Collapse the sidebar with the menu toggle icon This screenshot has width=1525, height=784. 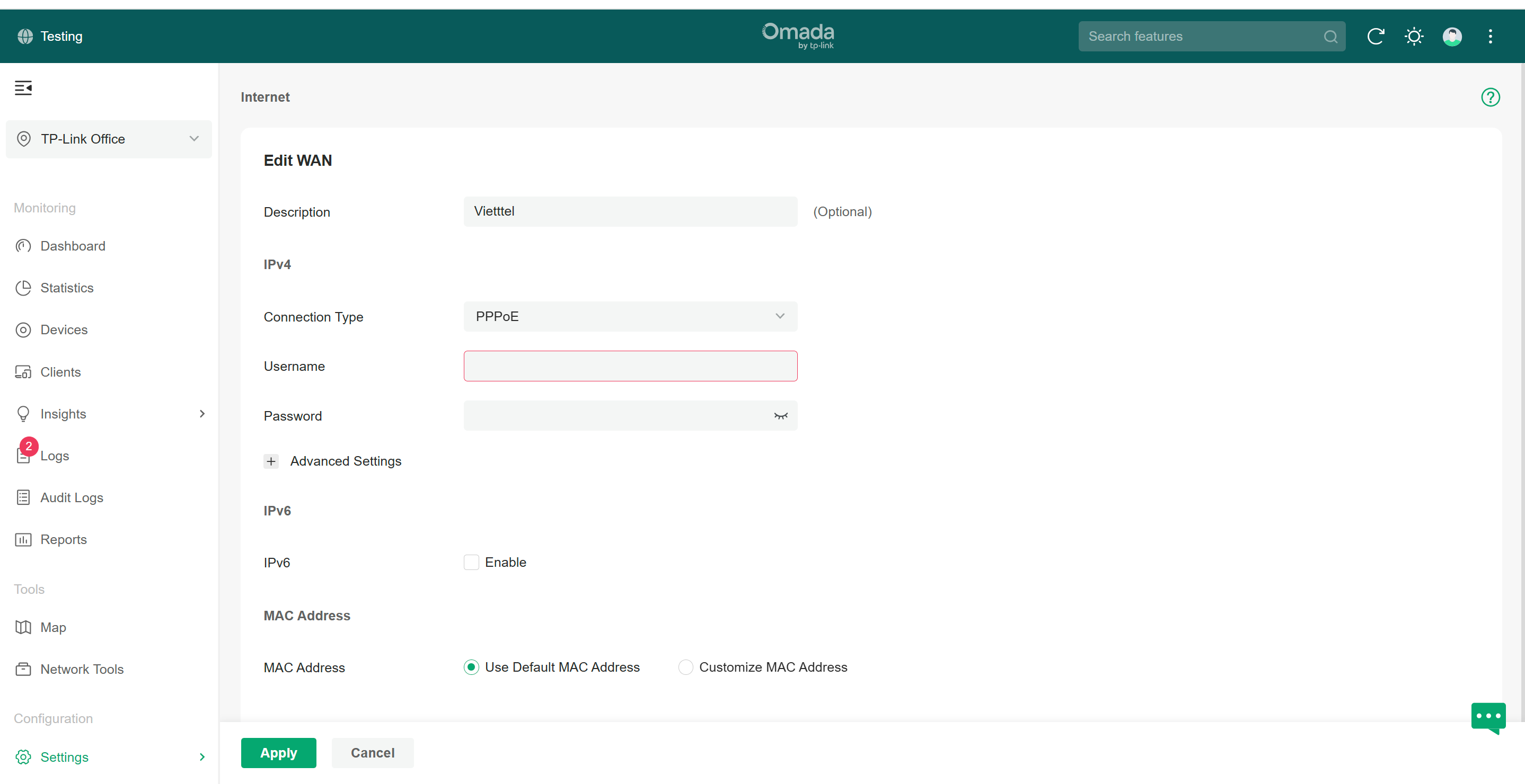tap(23, 88)
